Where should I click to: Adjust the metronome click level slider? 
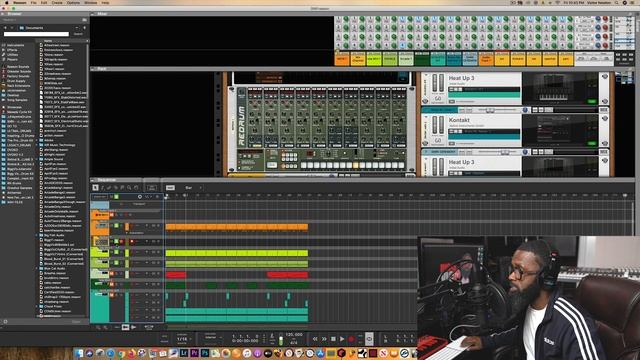281,339
